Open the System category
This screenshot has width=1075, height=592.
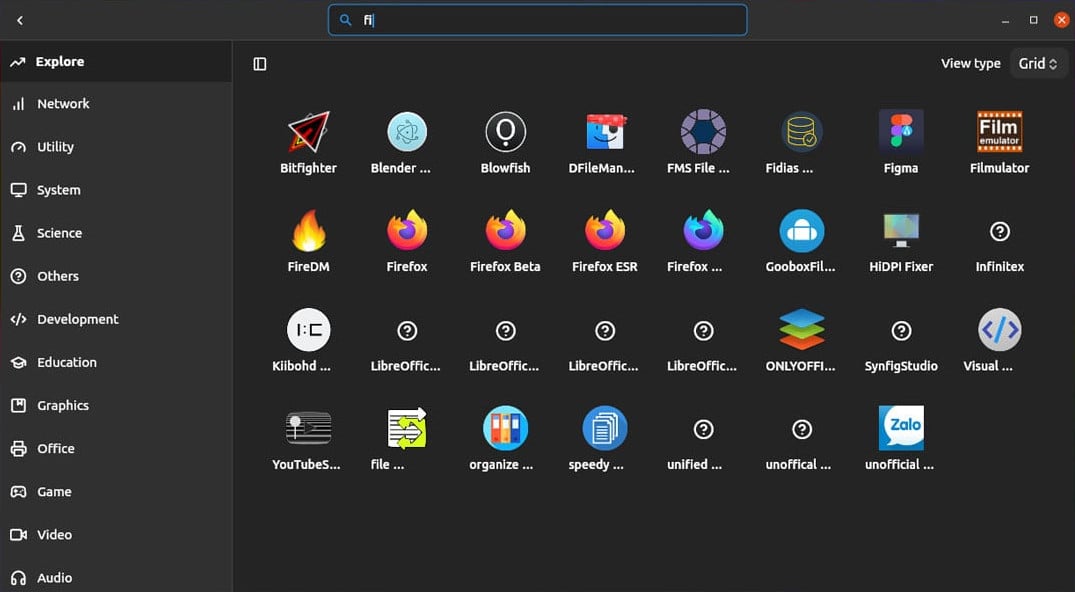pos(116,190)
